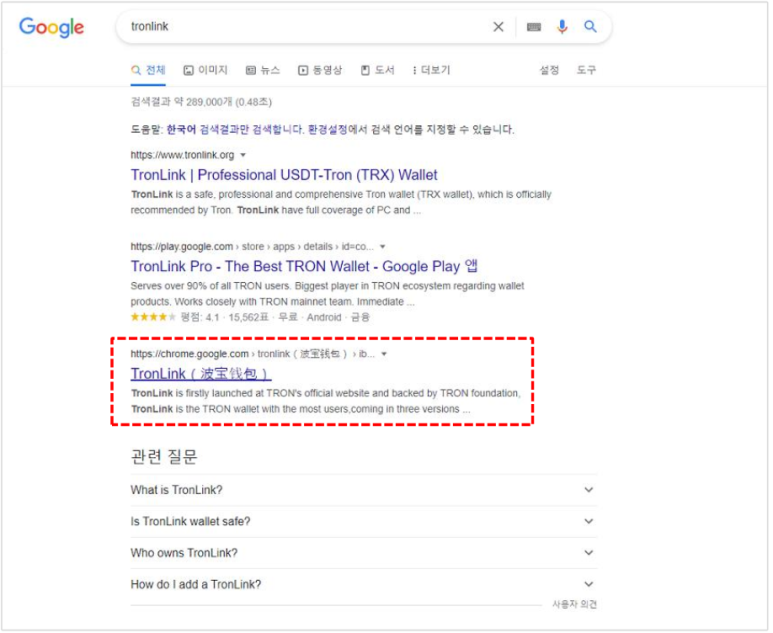Switch to the 동영상 (Videos) tab
Viewport: 773px width, 633px height.
point(320,70)
